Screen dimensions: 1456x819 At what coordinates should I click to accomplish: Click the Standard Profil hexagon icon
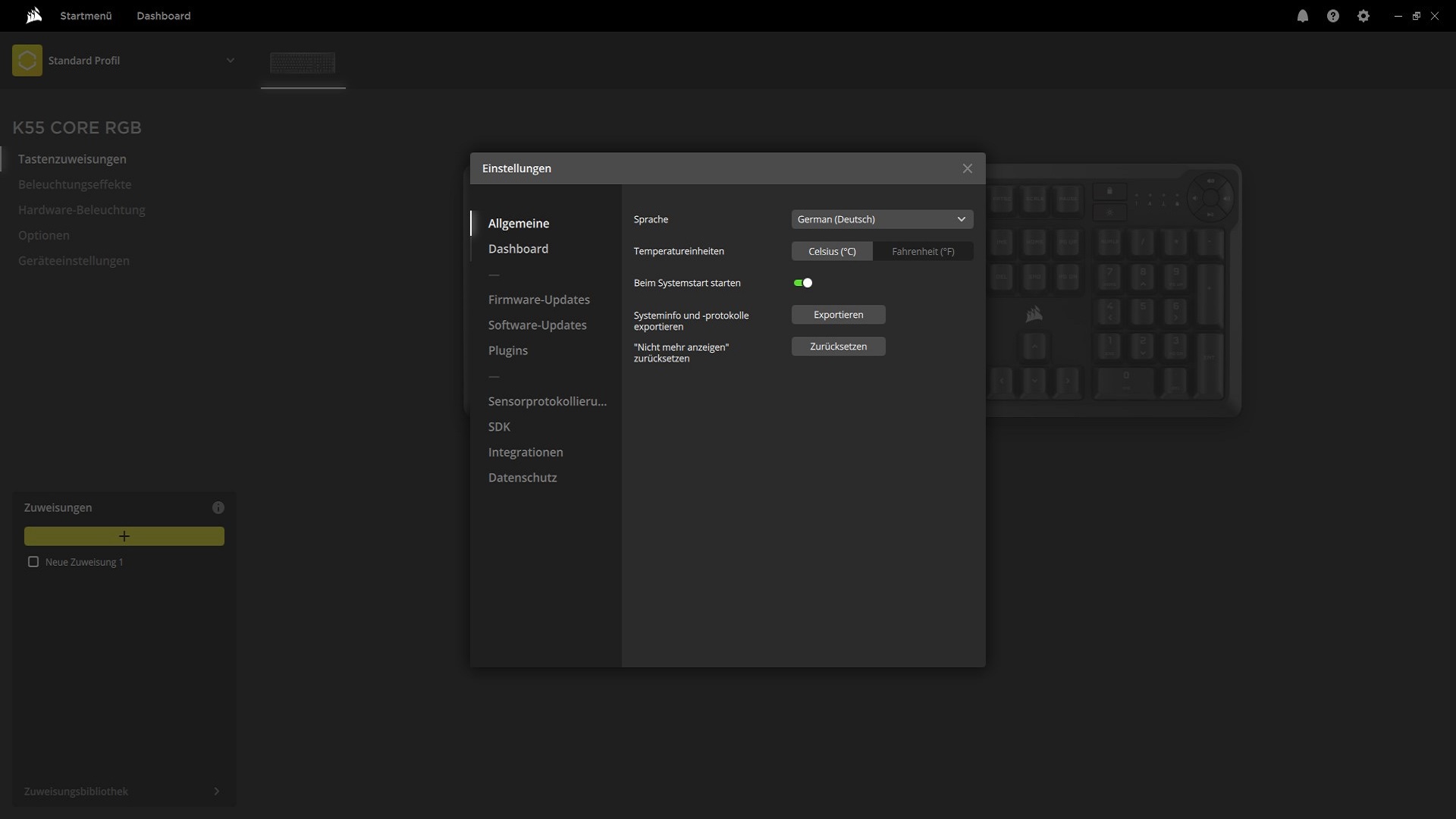[x=27, y=61]
